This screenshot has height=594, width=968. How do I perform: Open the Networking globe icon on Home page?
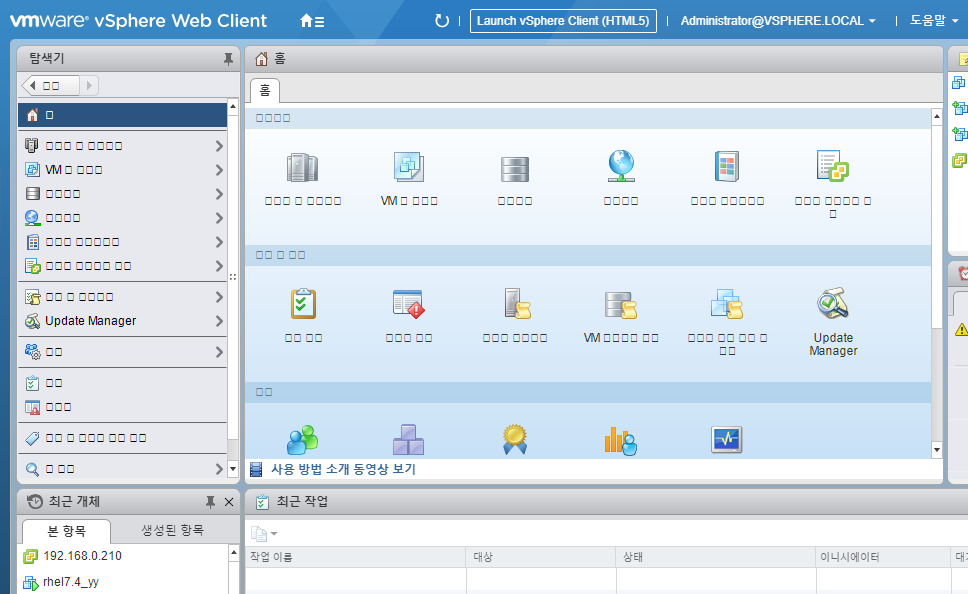coord(621,166)
